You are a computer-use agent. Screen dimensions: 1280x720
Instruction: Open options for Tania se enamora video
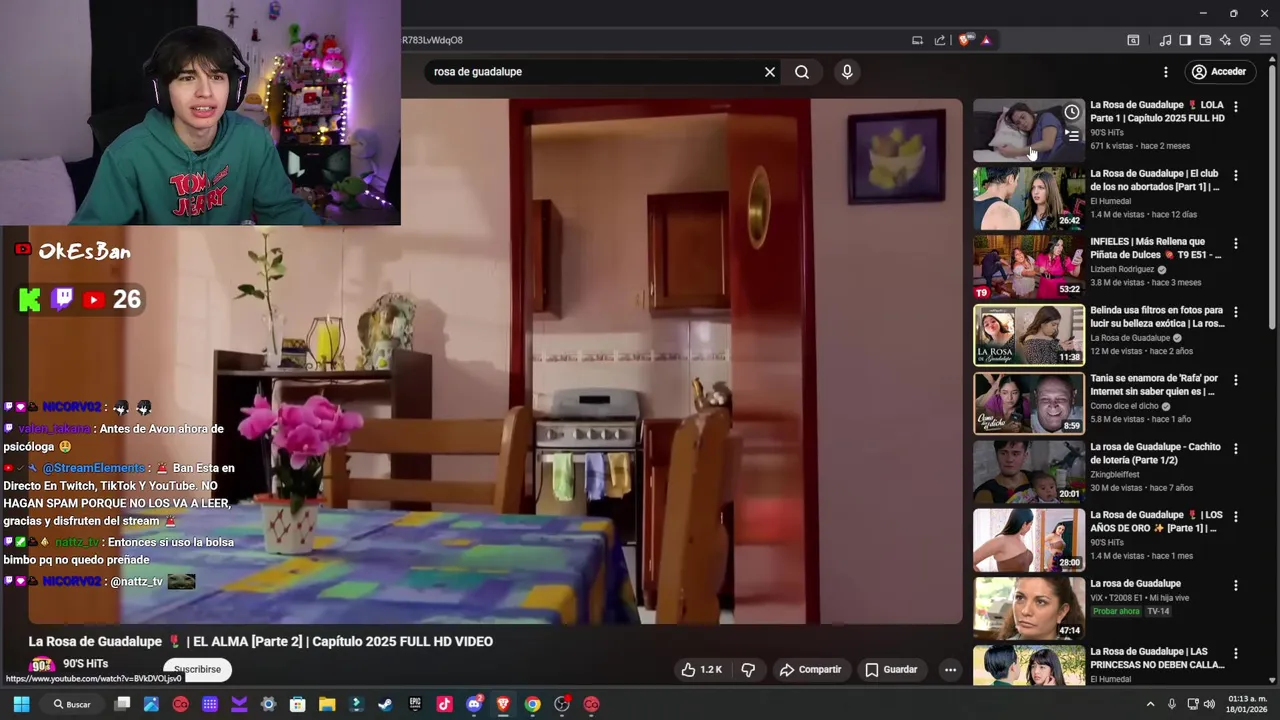coord(1236,380)
